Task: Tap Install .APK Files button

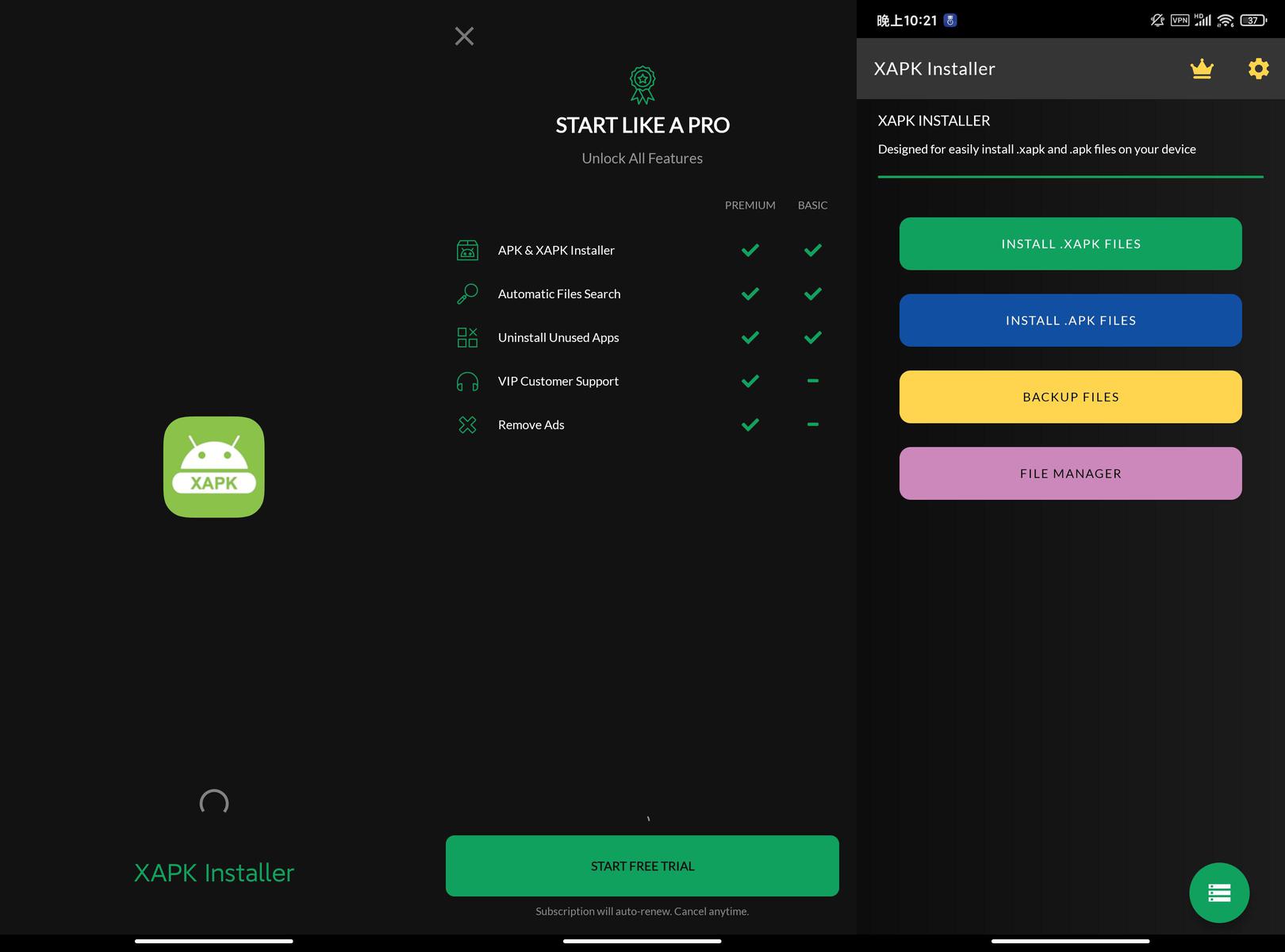Action: click(x=1071, y=321)
